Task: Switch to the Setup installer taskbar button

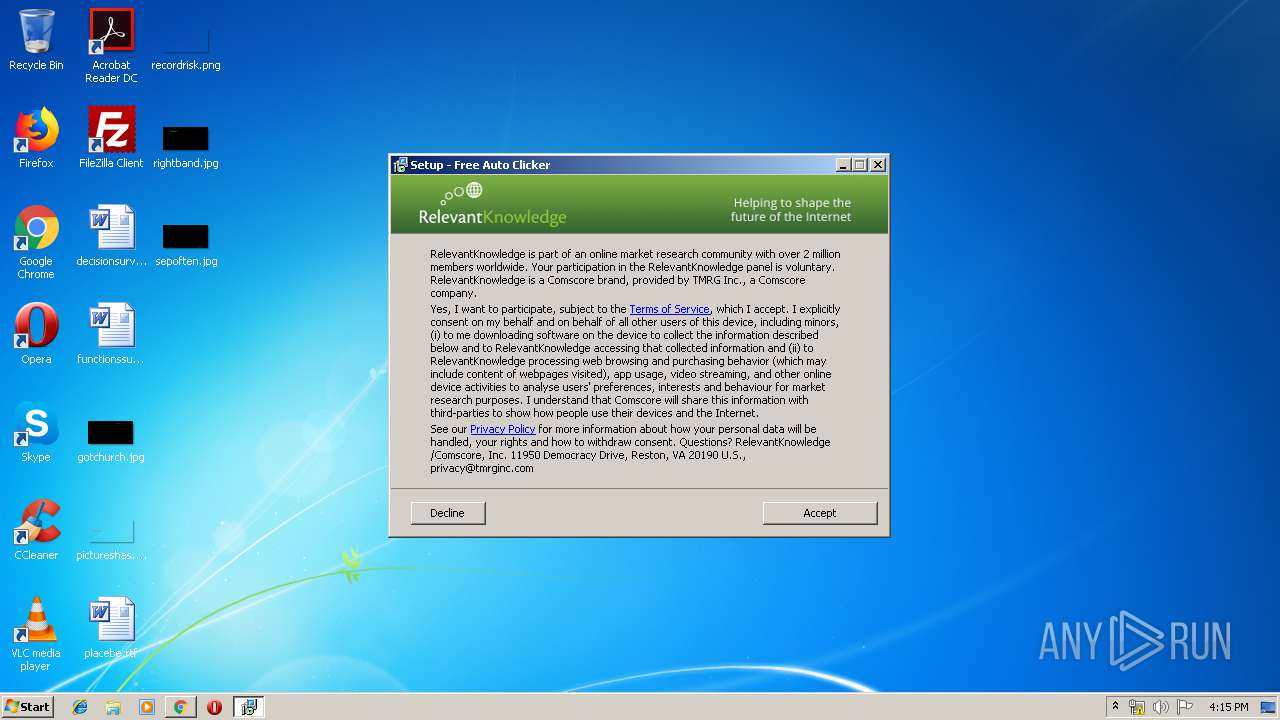Action: (248, 707)
